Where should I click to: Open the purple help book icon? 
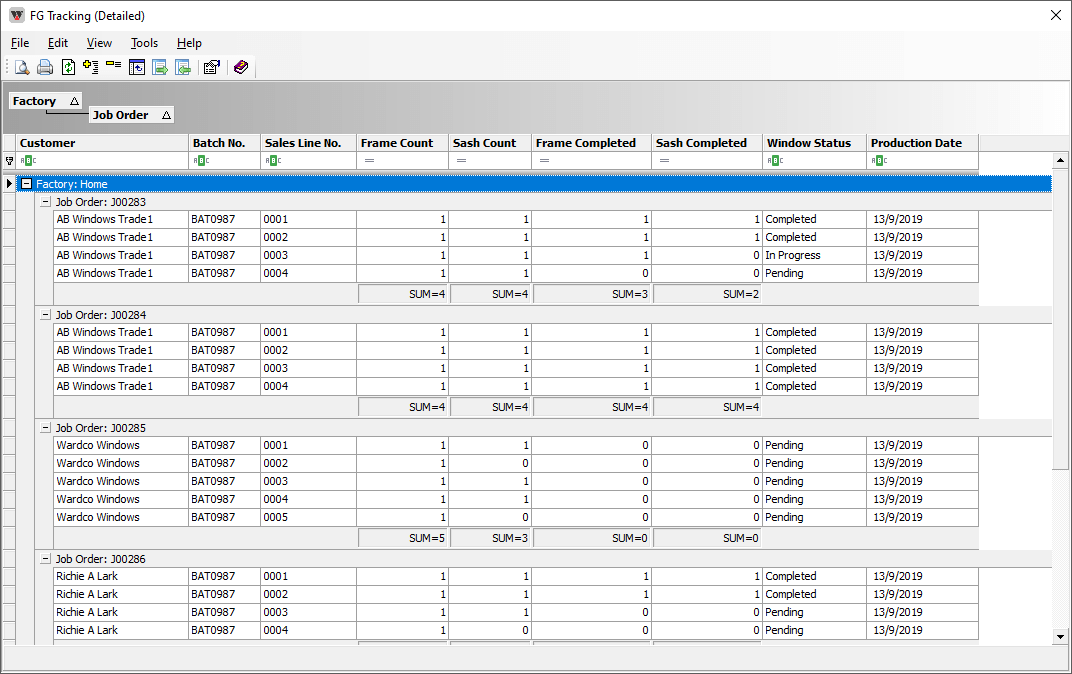click(241, 68)
